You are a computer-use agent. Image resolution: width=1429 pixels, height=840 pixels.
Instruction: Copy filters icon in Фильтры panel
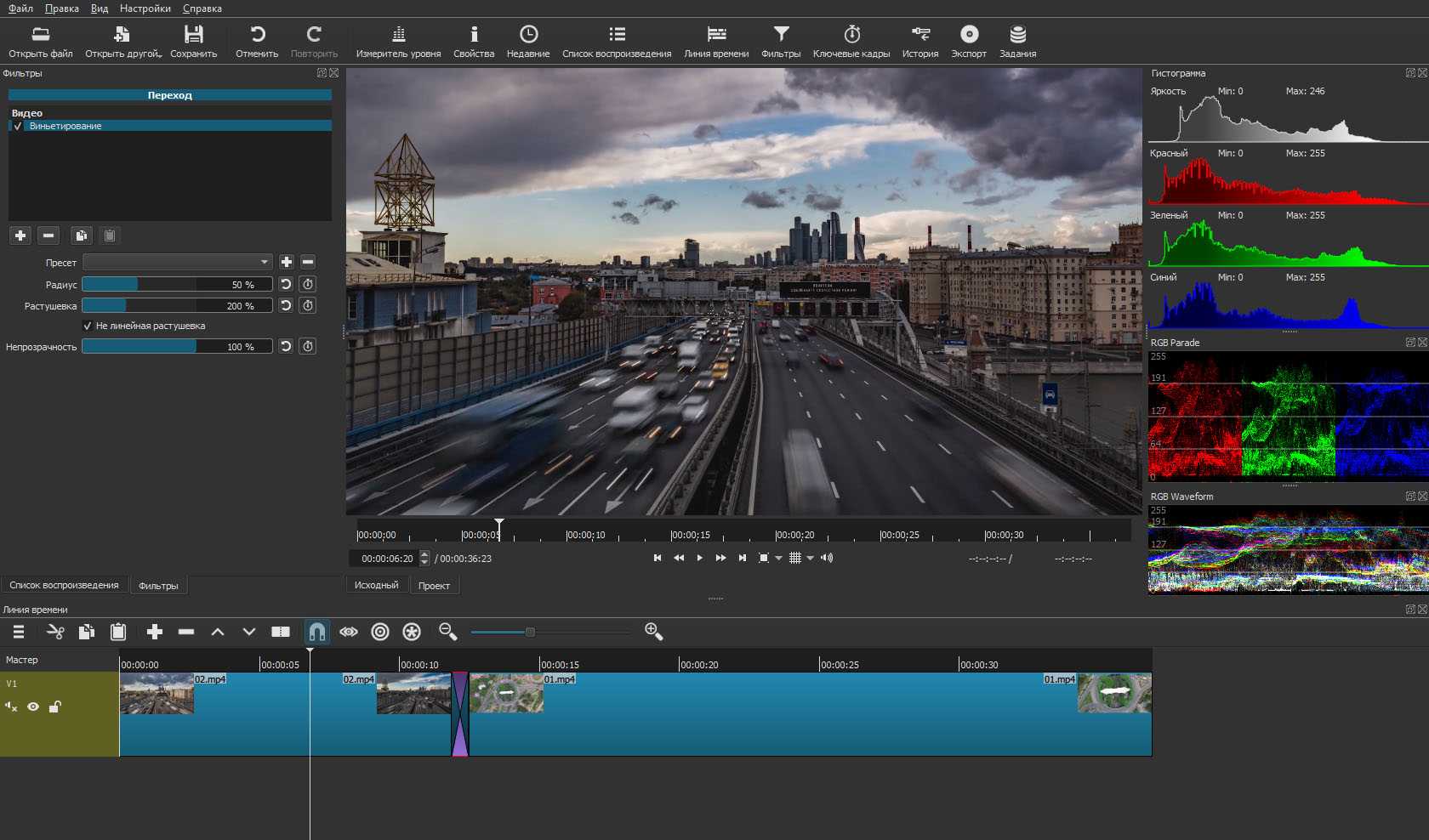coord(81,236)
